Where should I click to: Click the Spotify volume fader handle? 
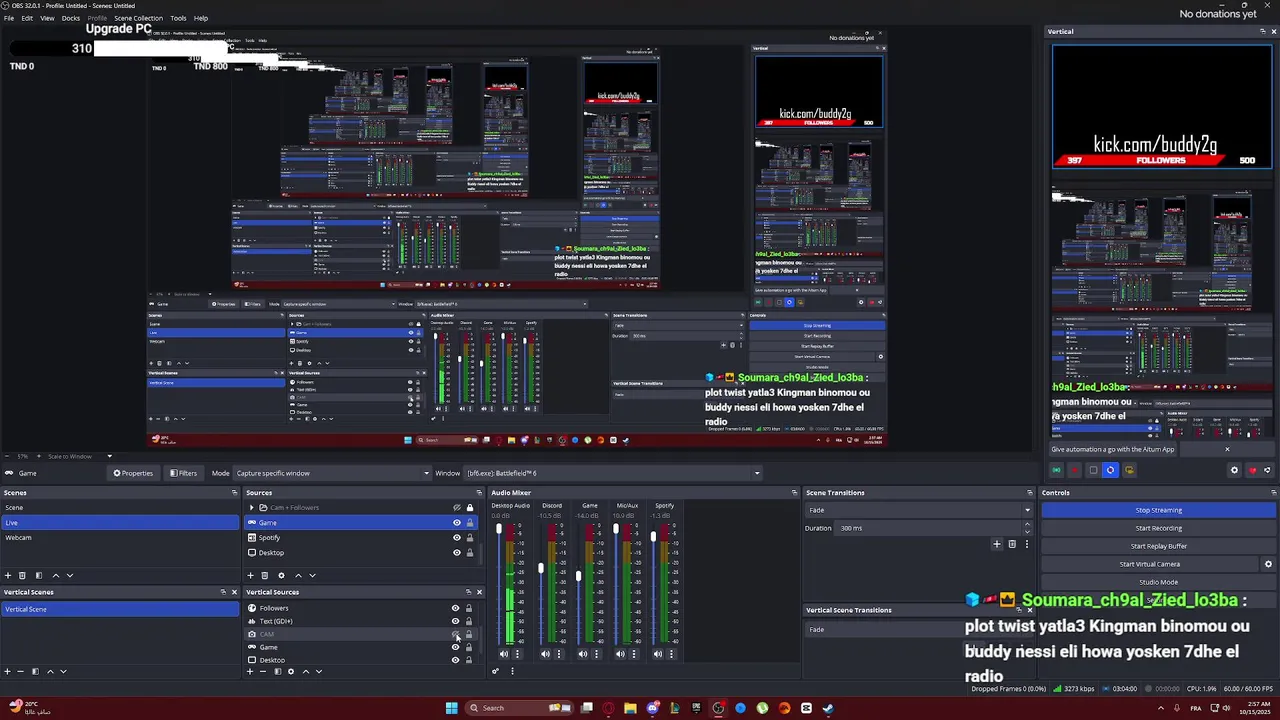point(653,537)
